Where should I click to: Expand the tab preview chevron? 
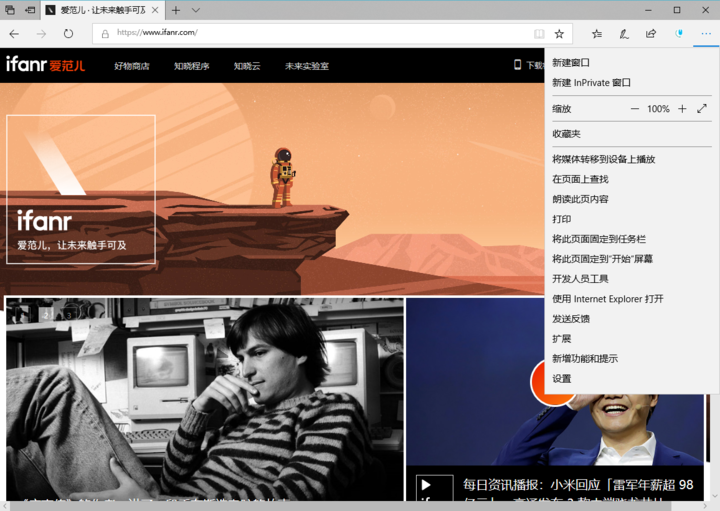[196, 10]
